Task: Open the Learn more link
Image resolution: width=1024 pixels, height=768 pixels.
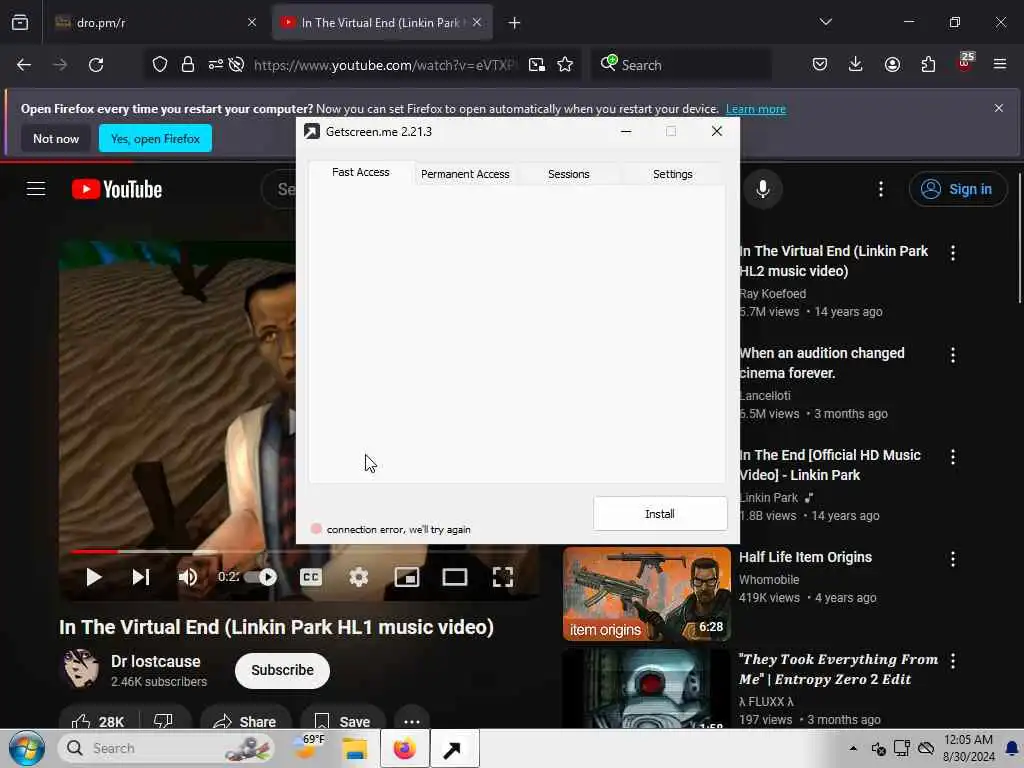Action: (x=756, y=109)
